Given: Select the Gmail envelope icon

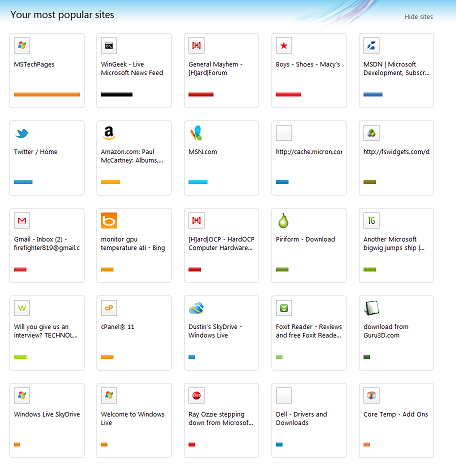Looking at the screenshot, I should [22, 220].
